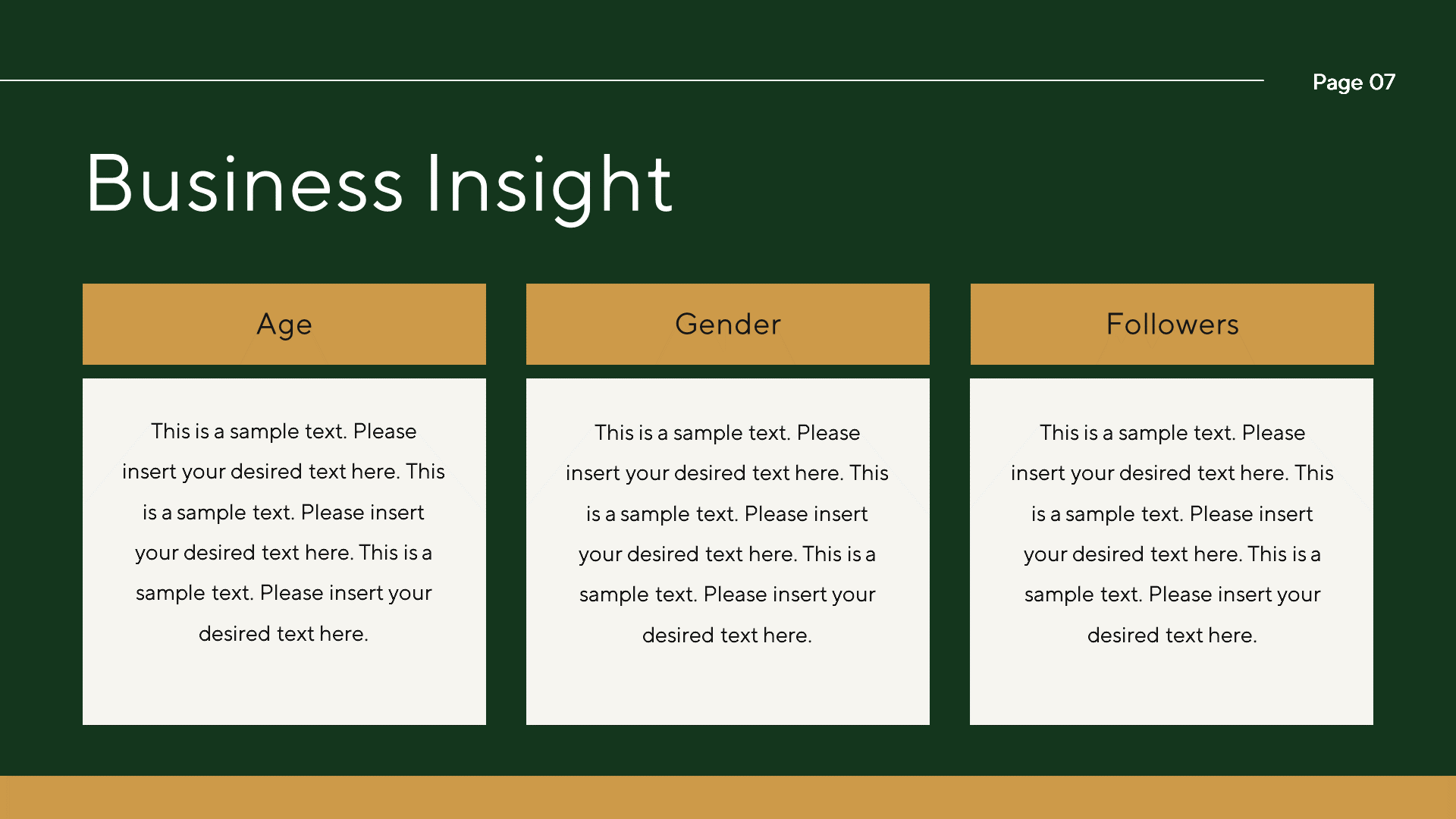Click the word Business in title

[244, 184]
